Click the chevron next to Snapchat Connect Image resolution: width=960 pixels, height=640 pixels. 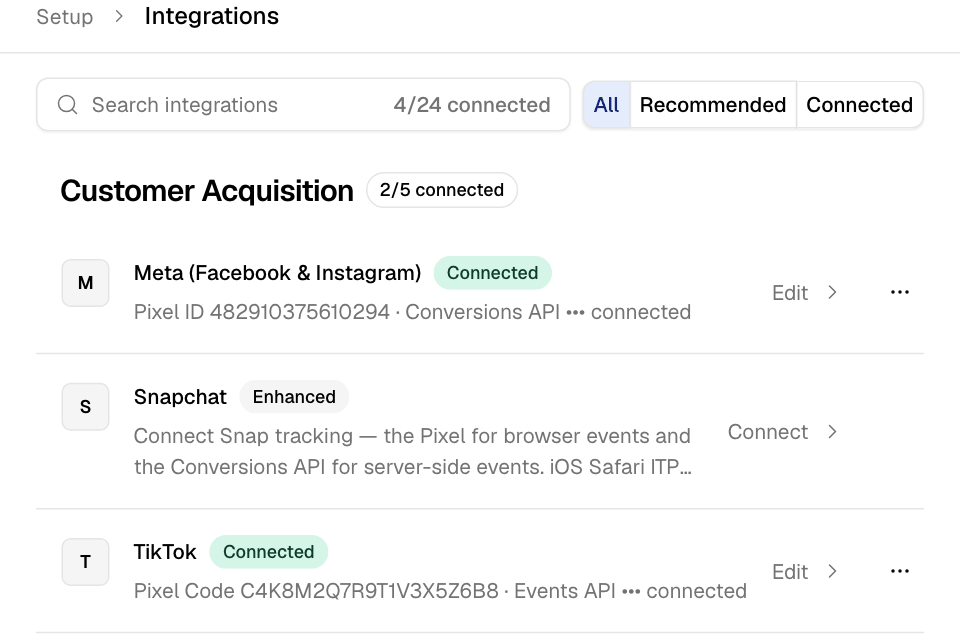(x=832, y=432)
